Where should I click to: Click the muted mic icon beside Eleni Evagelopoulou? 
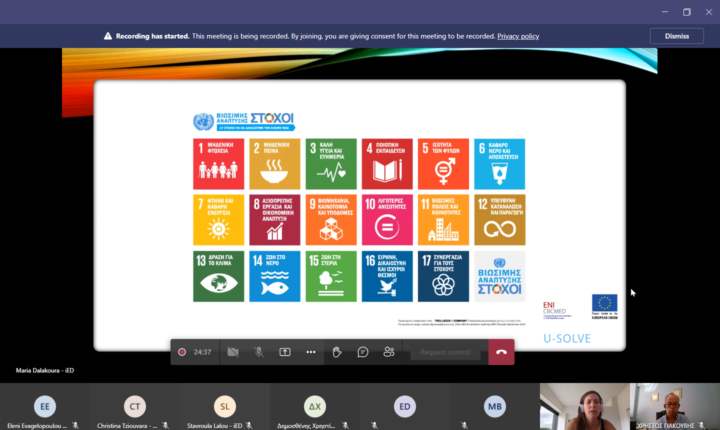click(x=75, y=426)
